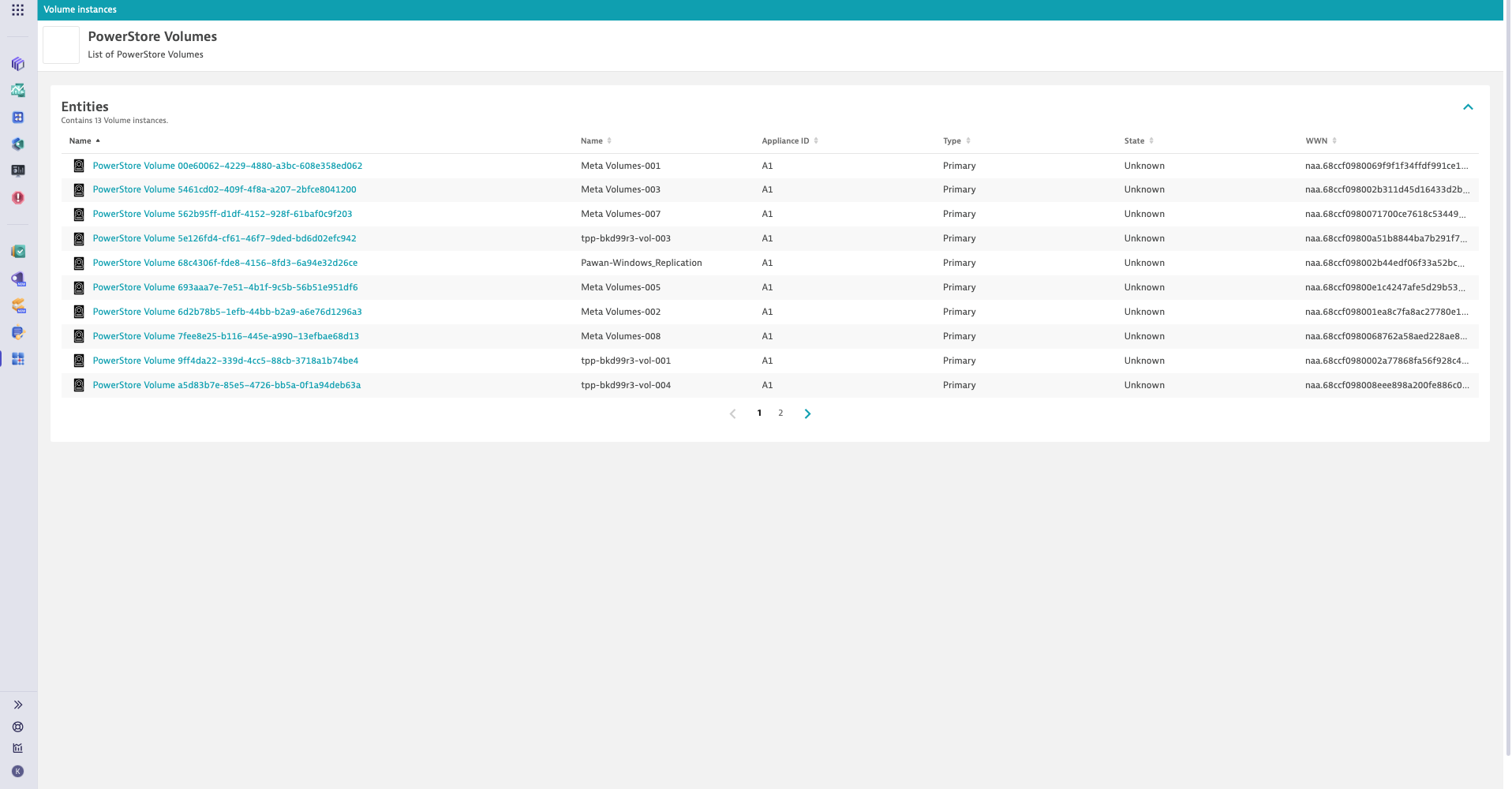Open the support lifebuoy icon
The width and height of the screenshot is (1512, 789).
[17, 727]
